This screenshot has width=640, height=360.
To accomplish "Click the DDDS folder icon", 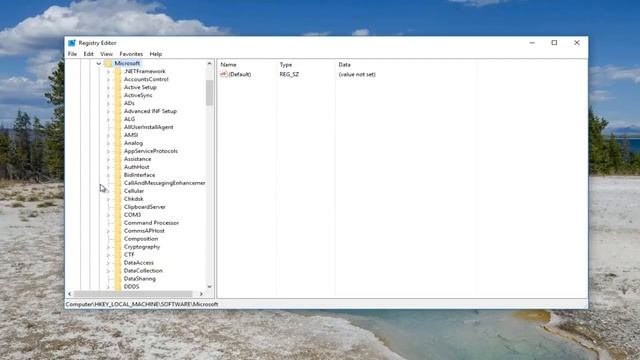I will click(118, 287).
